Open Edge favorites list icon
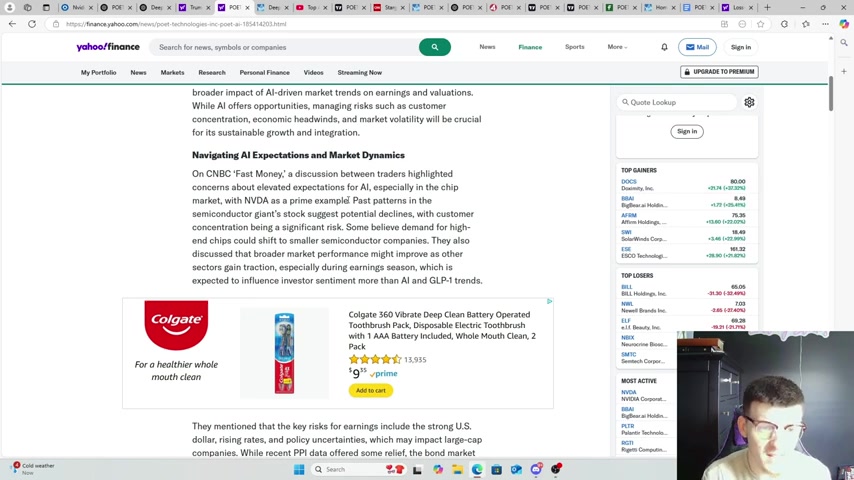Viewport: 854px width, 480px height. pyautogui.click(x=806, y=24)
